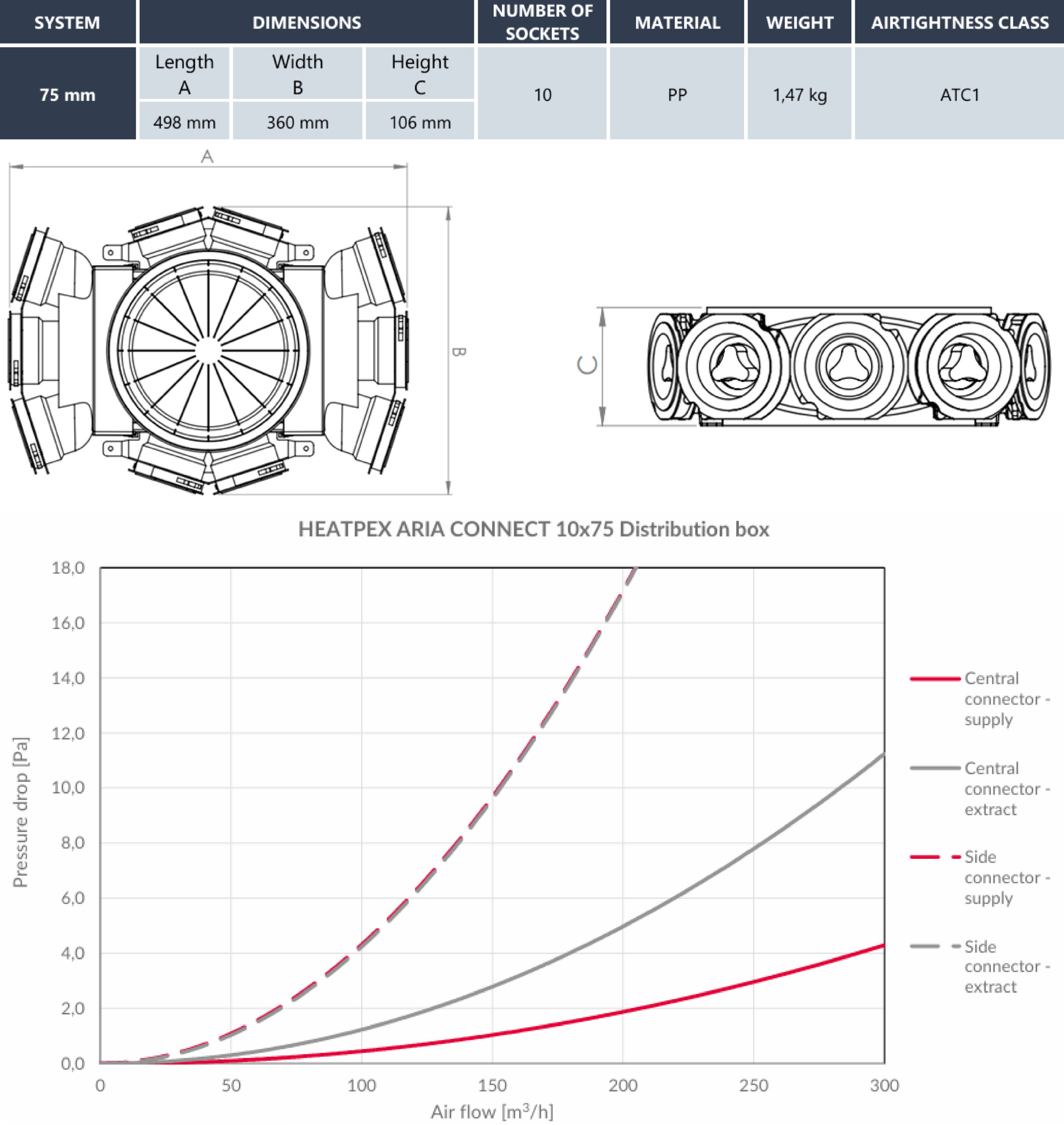Click the 250 x-axis tick label
The width and height of the screenshot is (1064, 1125).
click(753, 1085)
